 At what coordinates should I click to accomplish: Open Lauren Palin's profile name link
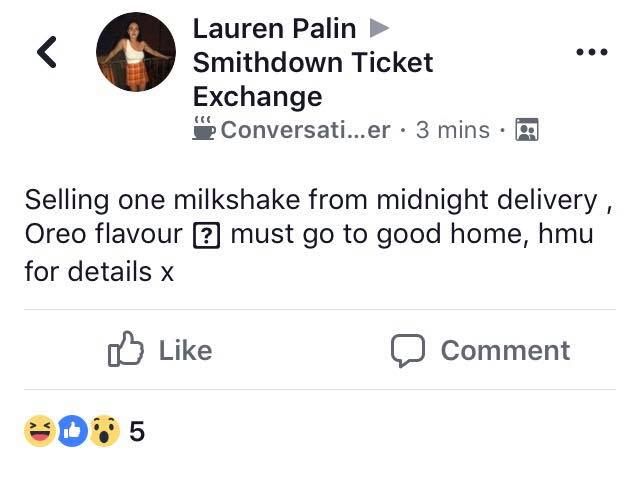(274, 29)
